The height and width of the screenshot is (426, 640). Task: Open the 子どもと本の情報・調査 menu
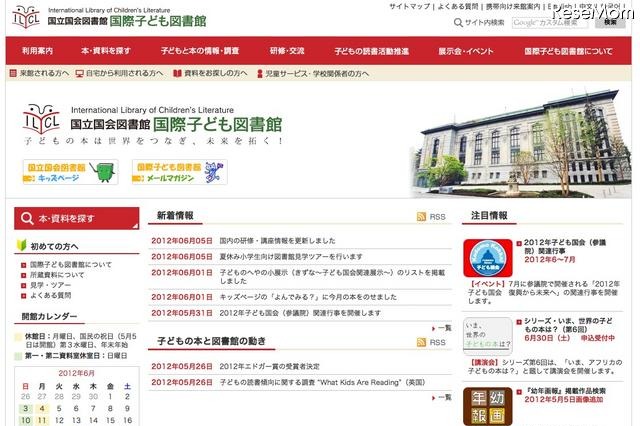point(200,51)
